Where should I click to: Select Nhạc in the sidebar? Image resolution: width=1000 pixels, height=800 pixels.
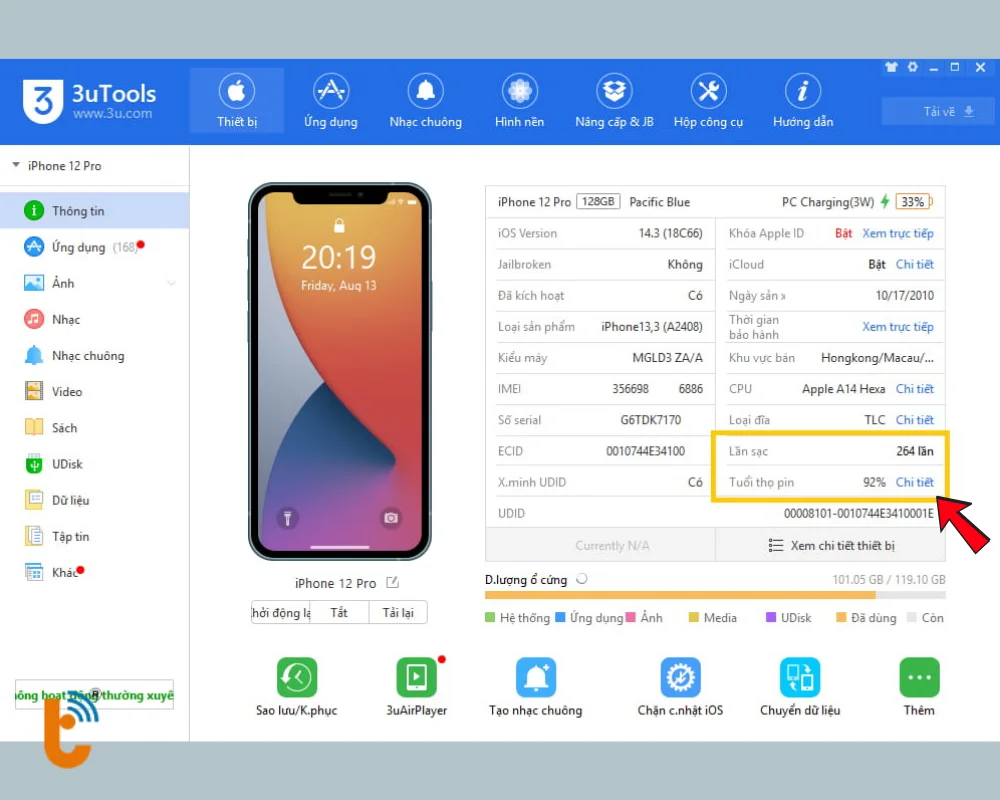tap(61, 319)
